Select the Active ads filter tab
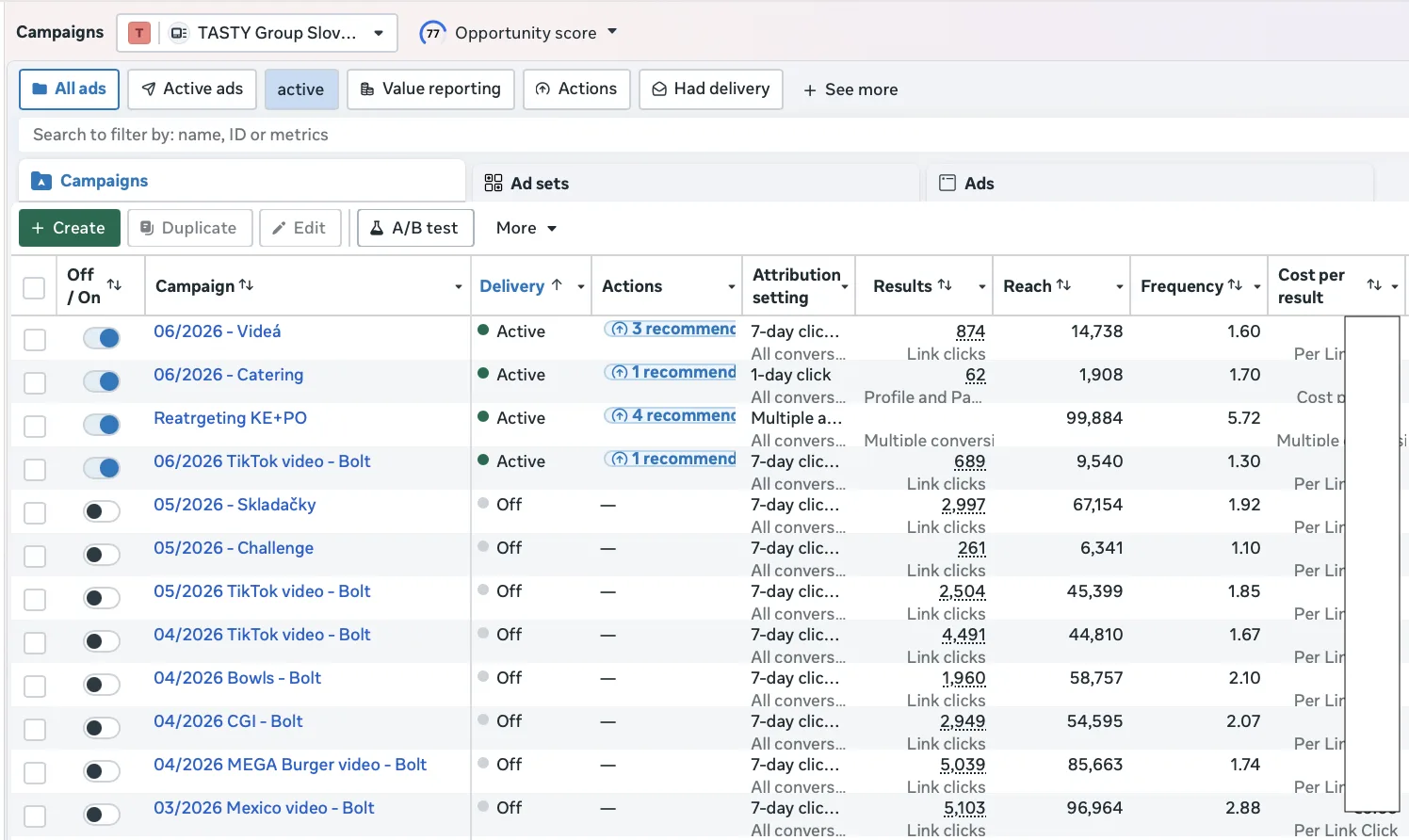Image resolution: width=1409 pixels, height=840 pixels. [192, 89]
